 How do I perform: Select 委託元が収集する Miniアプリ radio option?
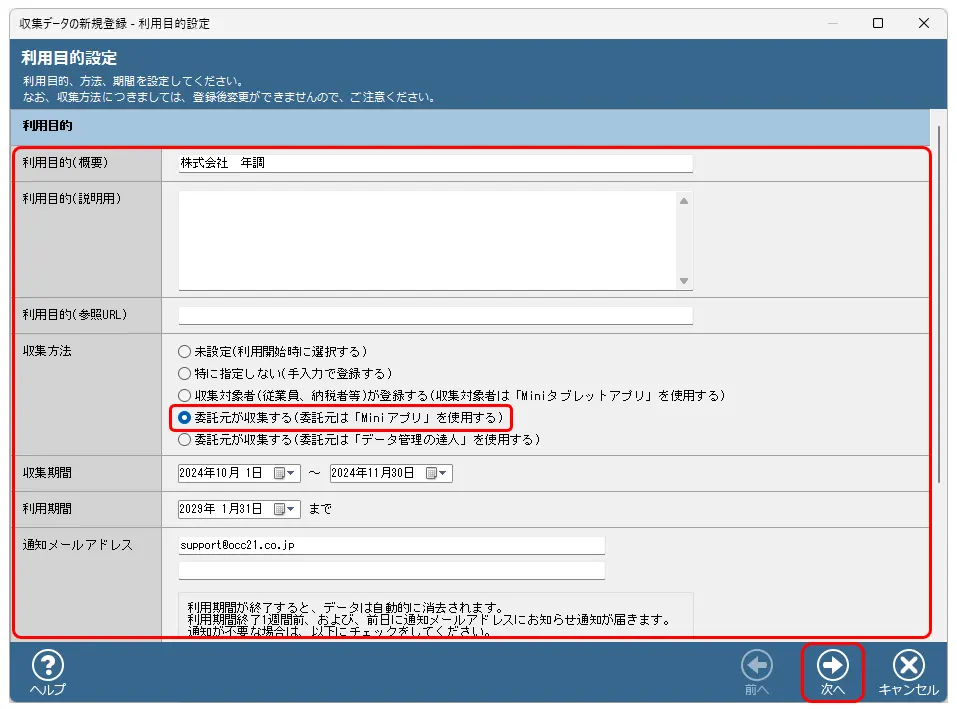184,417
